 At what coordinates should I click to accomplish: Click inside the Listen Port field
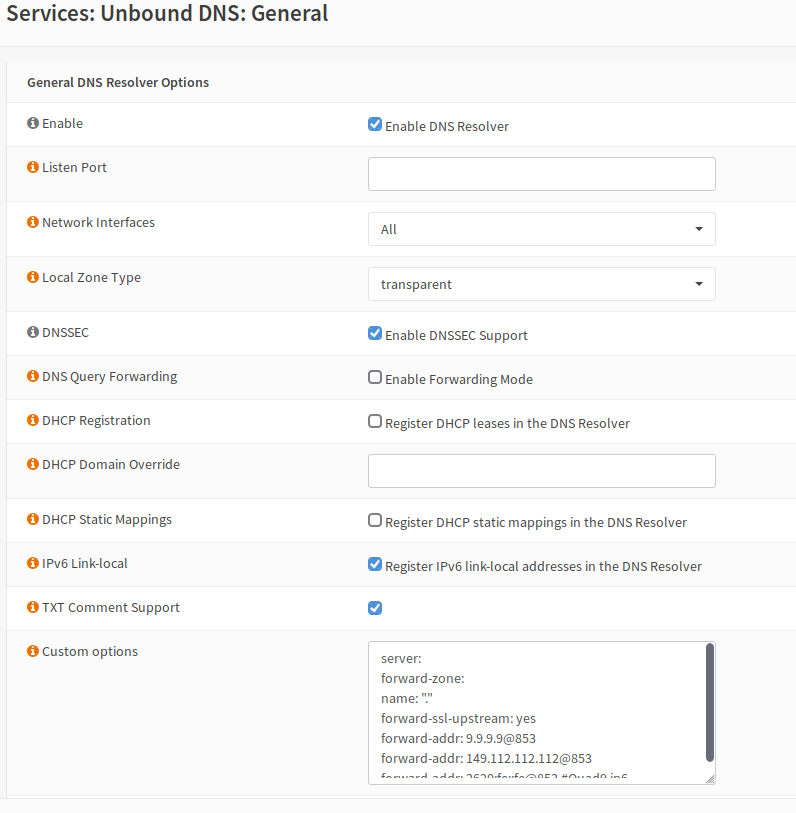(541, 173)
